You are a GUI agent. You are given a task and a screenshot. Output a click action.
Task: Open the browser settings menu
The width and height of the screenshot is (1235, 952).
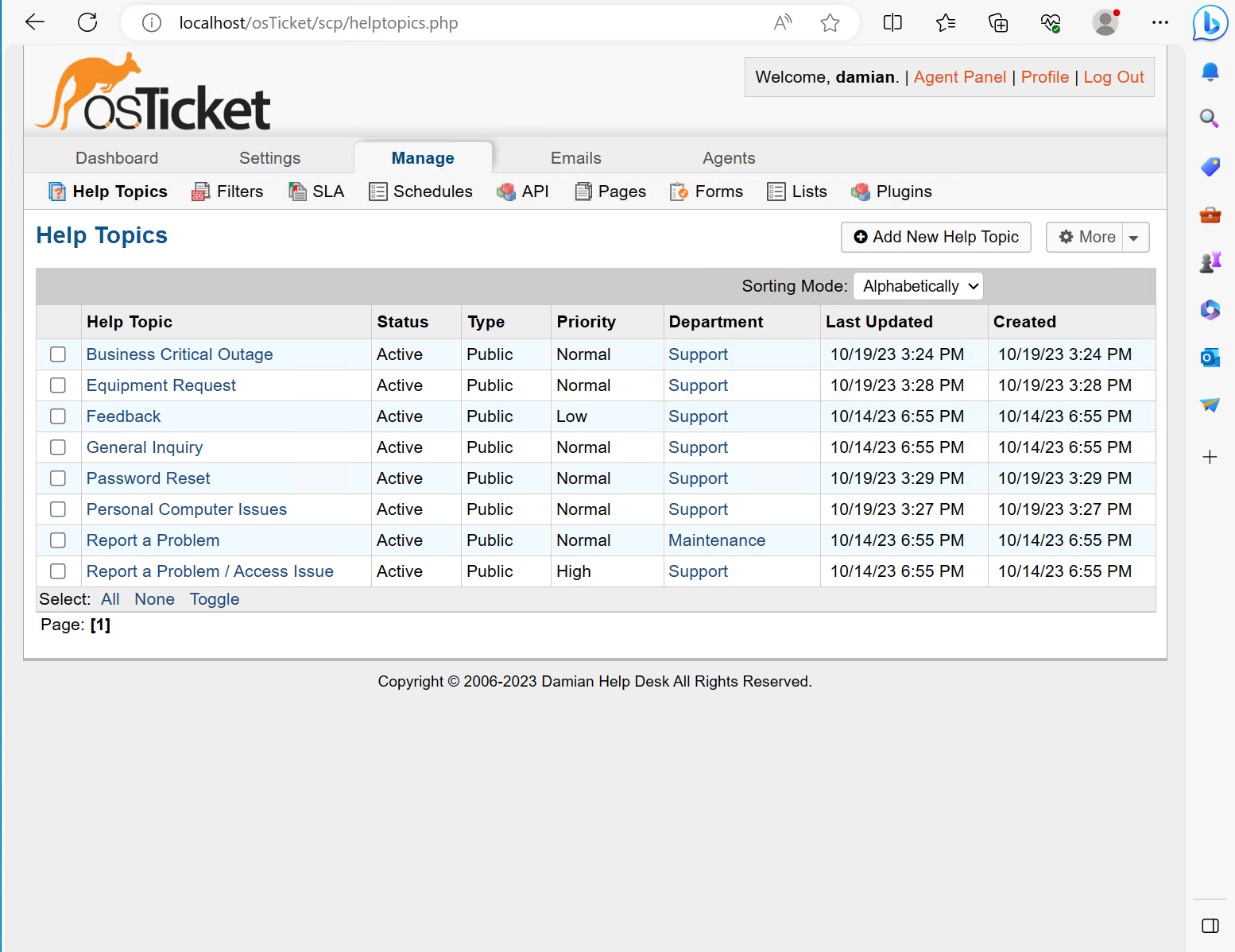[x=1160, y=22]
